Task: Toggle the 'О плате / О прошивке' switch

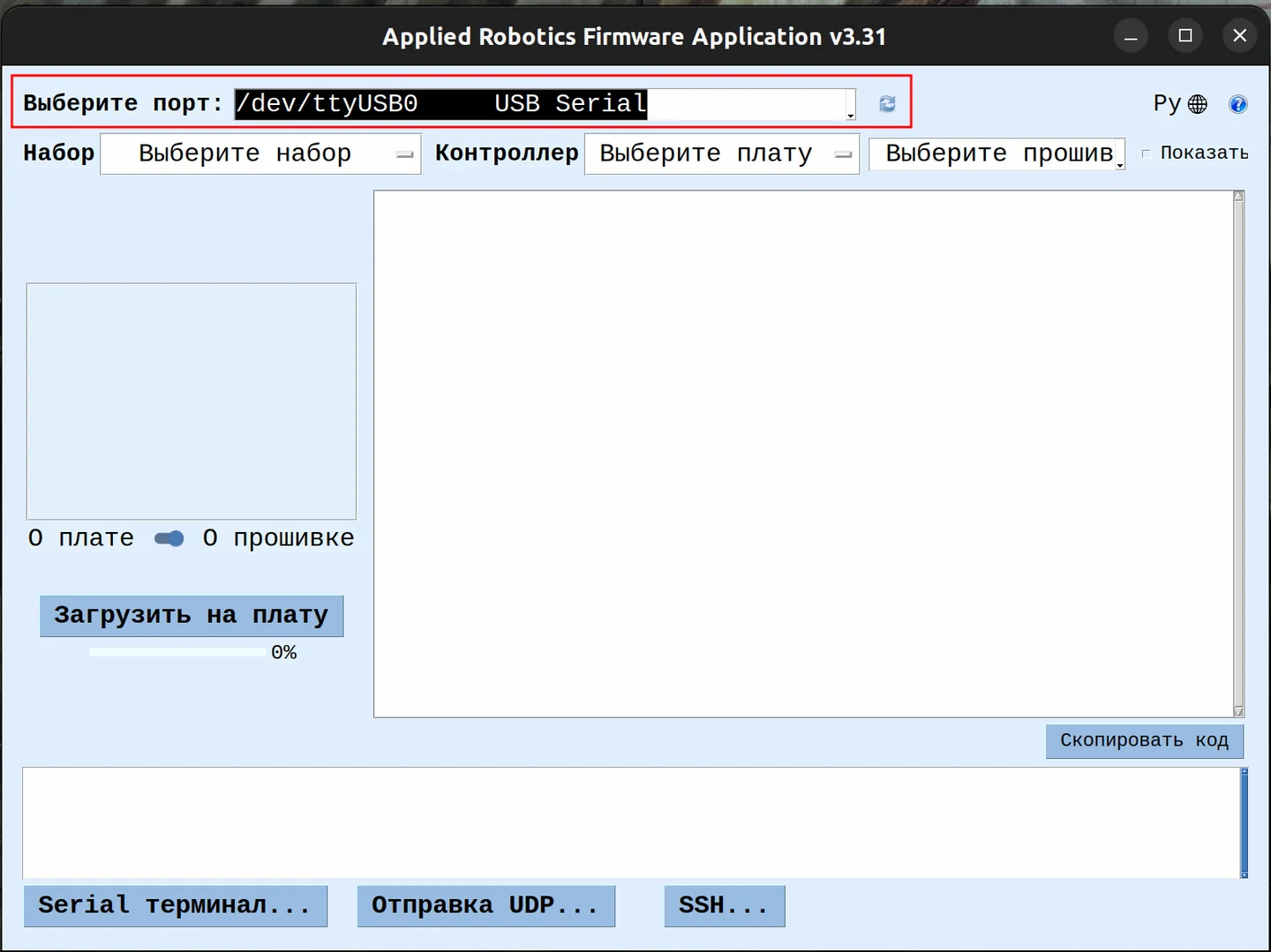Action: [169, 538]
